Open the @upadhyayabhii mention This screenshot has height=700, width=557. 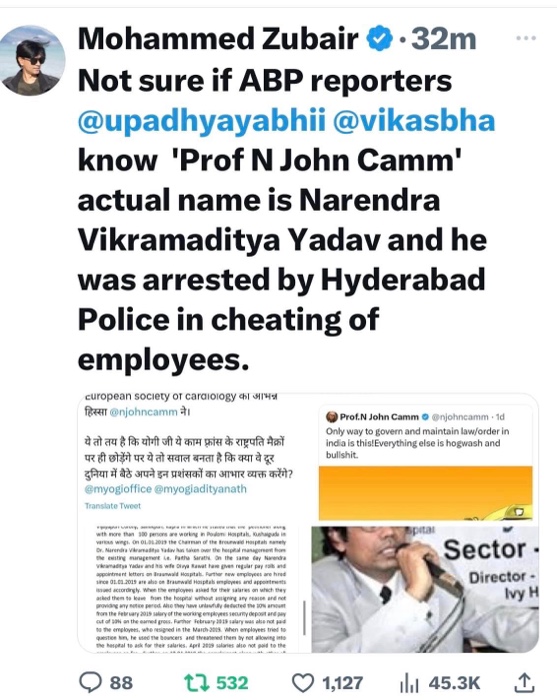(202, 121)
